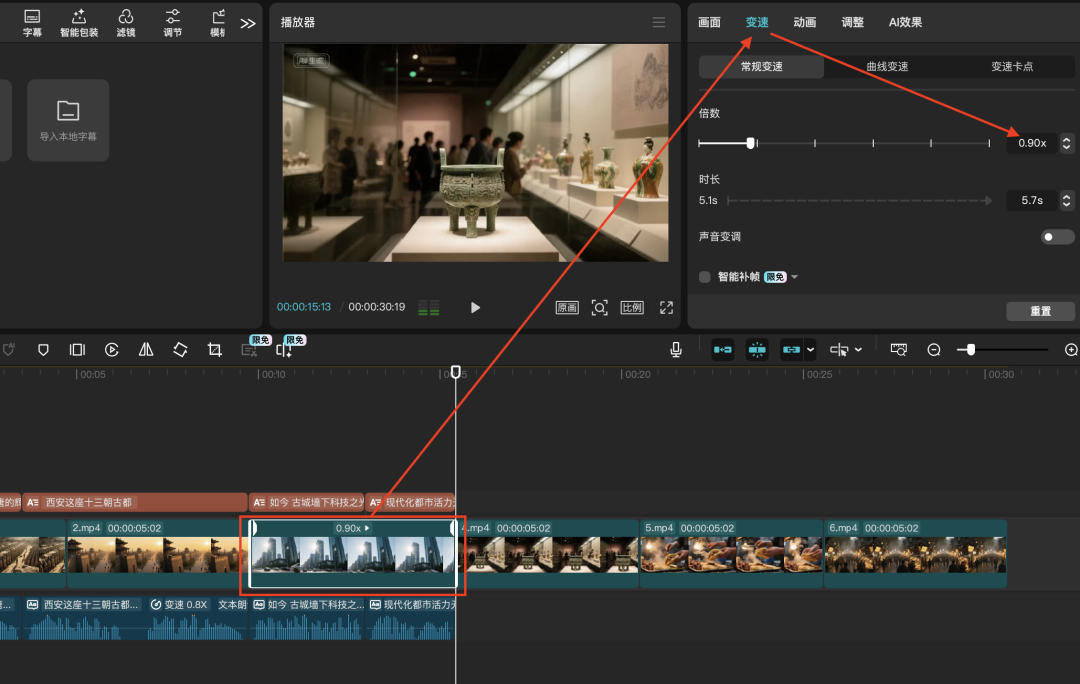1080x684 pixels.
Task: Switch to the 动画 tab
Action: [x=804, y=22]
